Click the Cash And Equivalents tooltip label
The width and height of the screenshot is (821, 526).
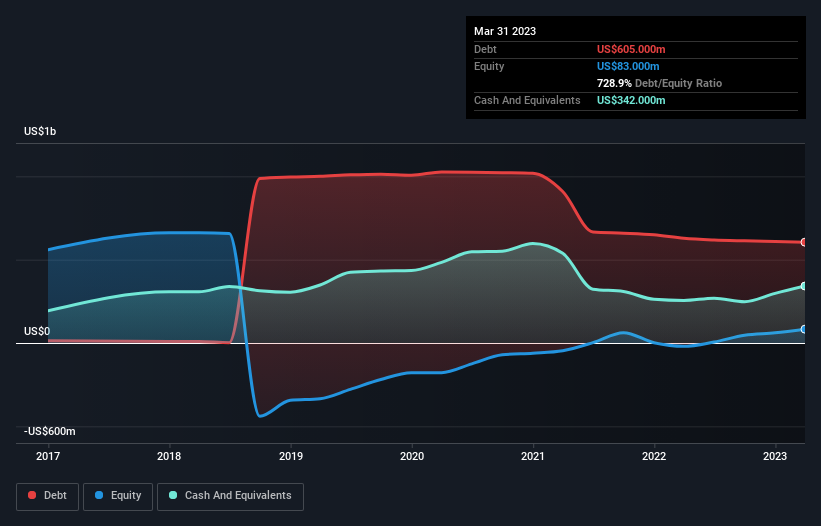(527, 100)
